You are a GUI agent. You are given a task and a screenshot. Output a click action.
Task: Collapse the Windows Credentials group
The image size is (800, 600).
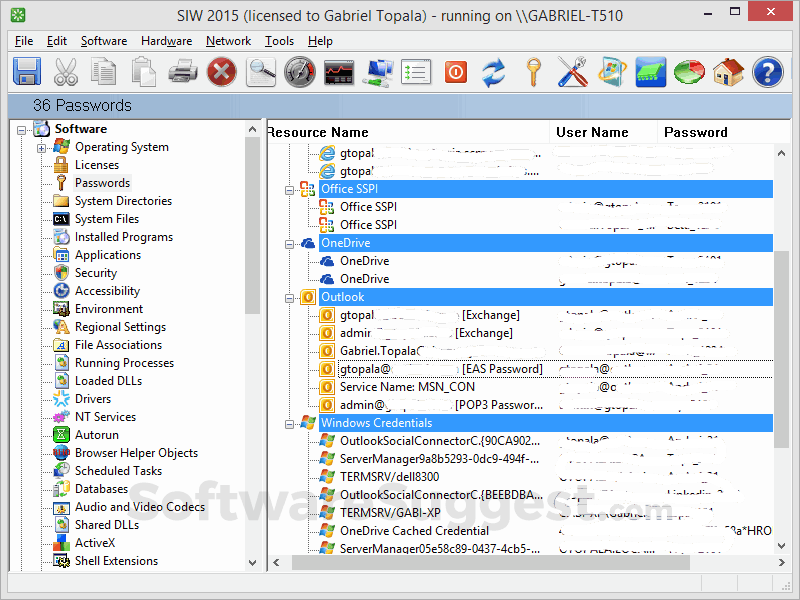point(289,424)
